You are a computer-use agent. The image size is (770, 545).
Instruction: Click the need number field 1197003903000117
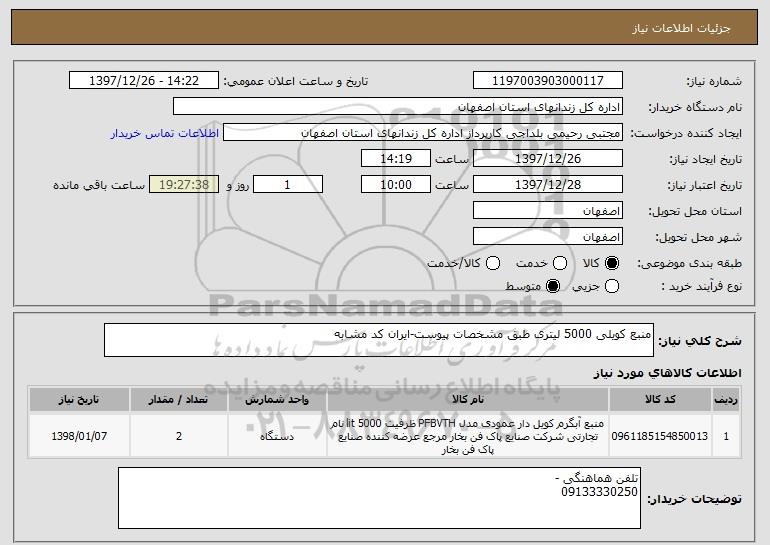(x=548, y=81)
